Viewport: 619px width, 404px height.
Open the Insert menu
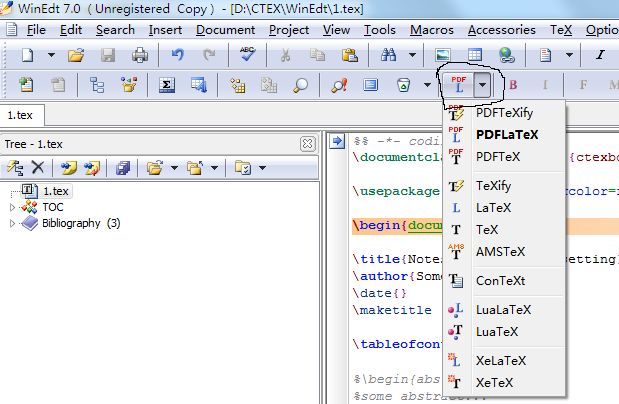[x=165, y=30]
